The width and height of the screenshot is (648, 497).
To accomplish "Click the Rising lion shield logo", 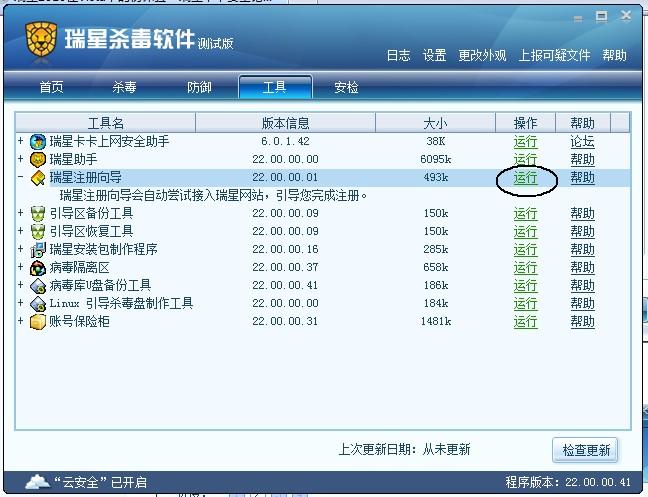I will click(x=41, y=39).
